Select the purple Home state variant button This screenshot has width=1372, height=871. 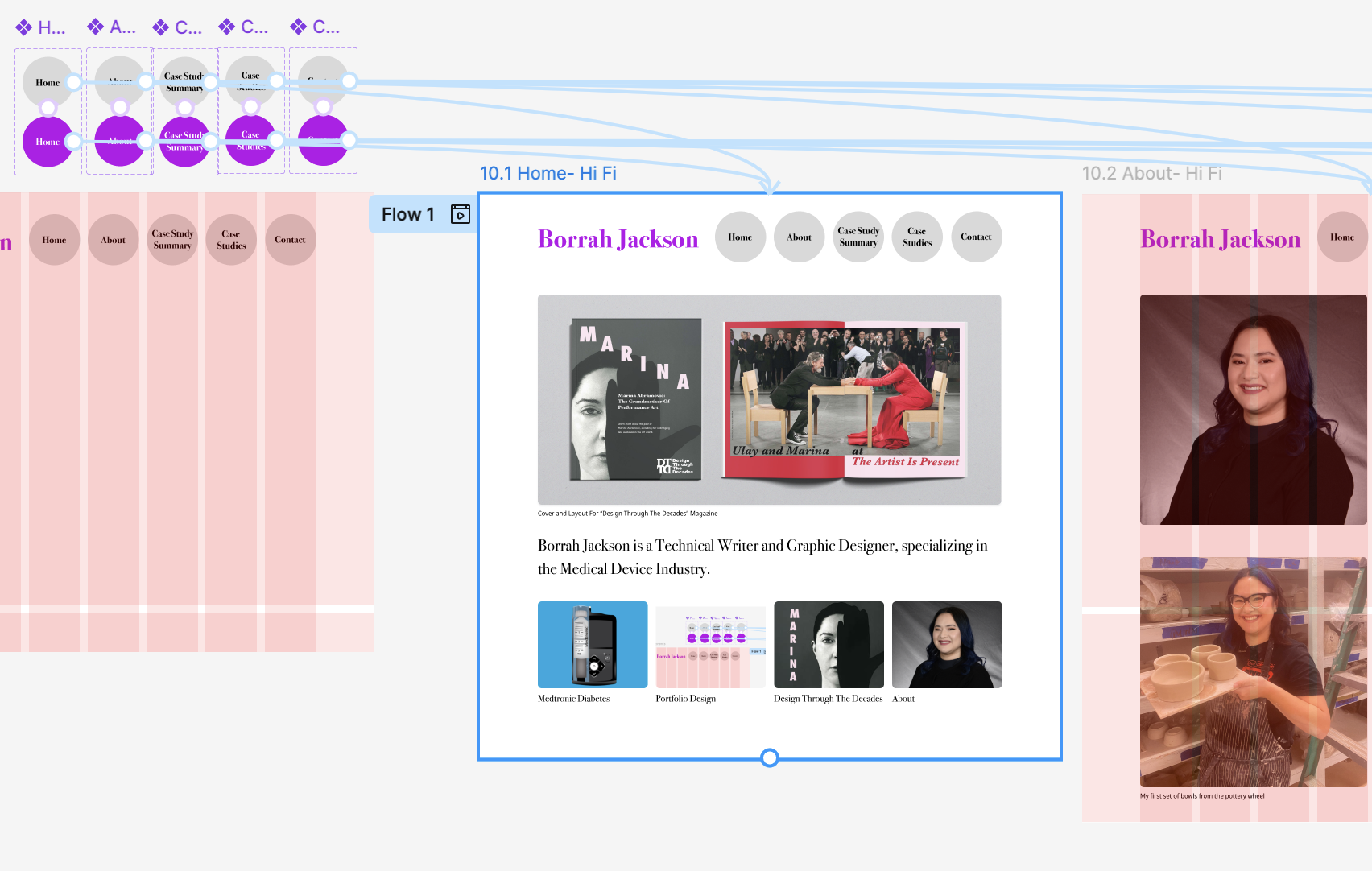(48, 142)
